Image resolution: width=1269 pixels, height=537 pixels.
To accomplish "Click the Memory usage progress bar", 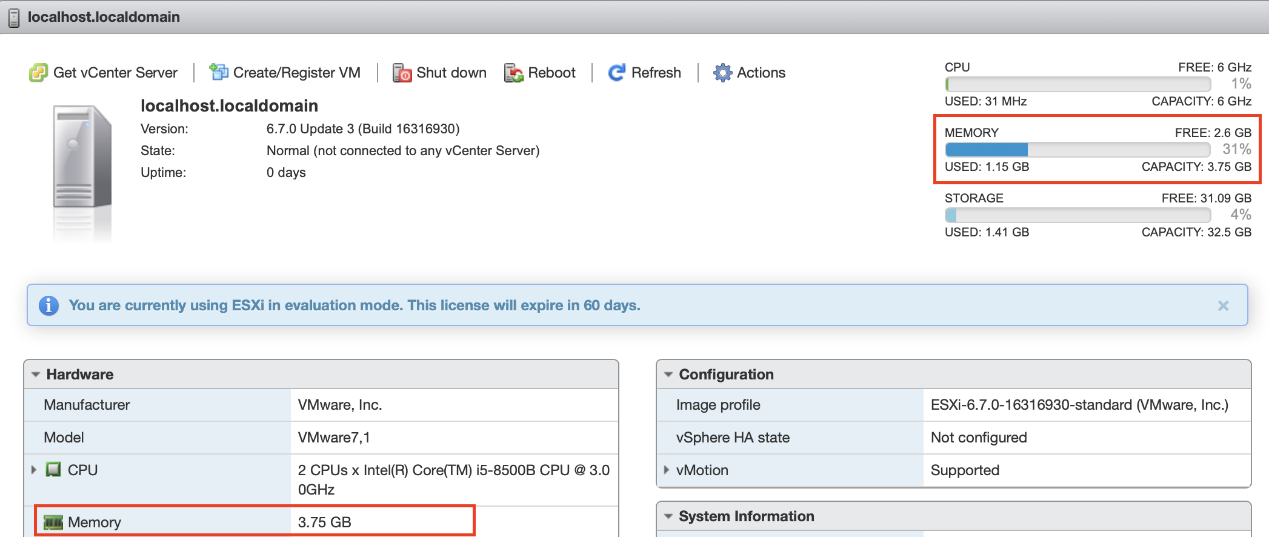I will tap(1078, 149).
